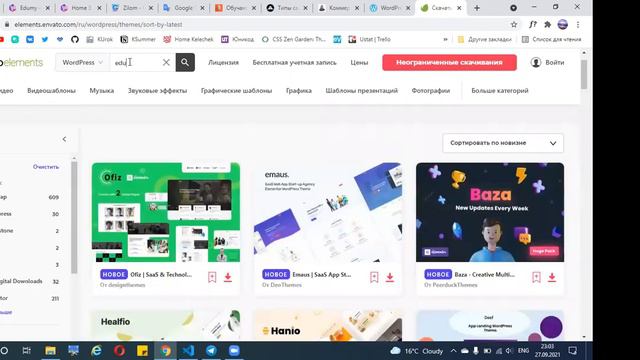This screenshot has width=640, height=360.
Task: Clear the search field with X icon
Action: pyautogui.click(x=166, y=62)
